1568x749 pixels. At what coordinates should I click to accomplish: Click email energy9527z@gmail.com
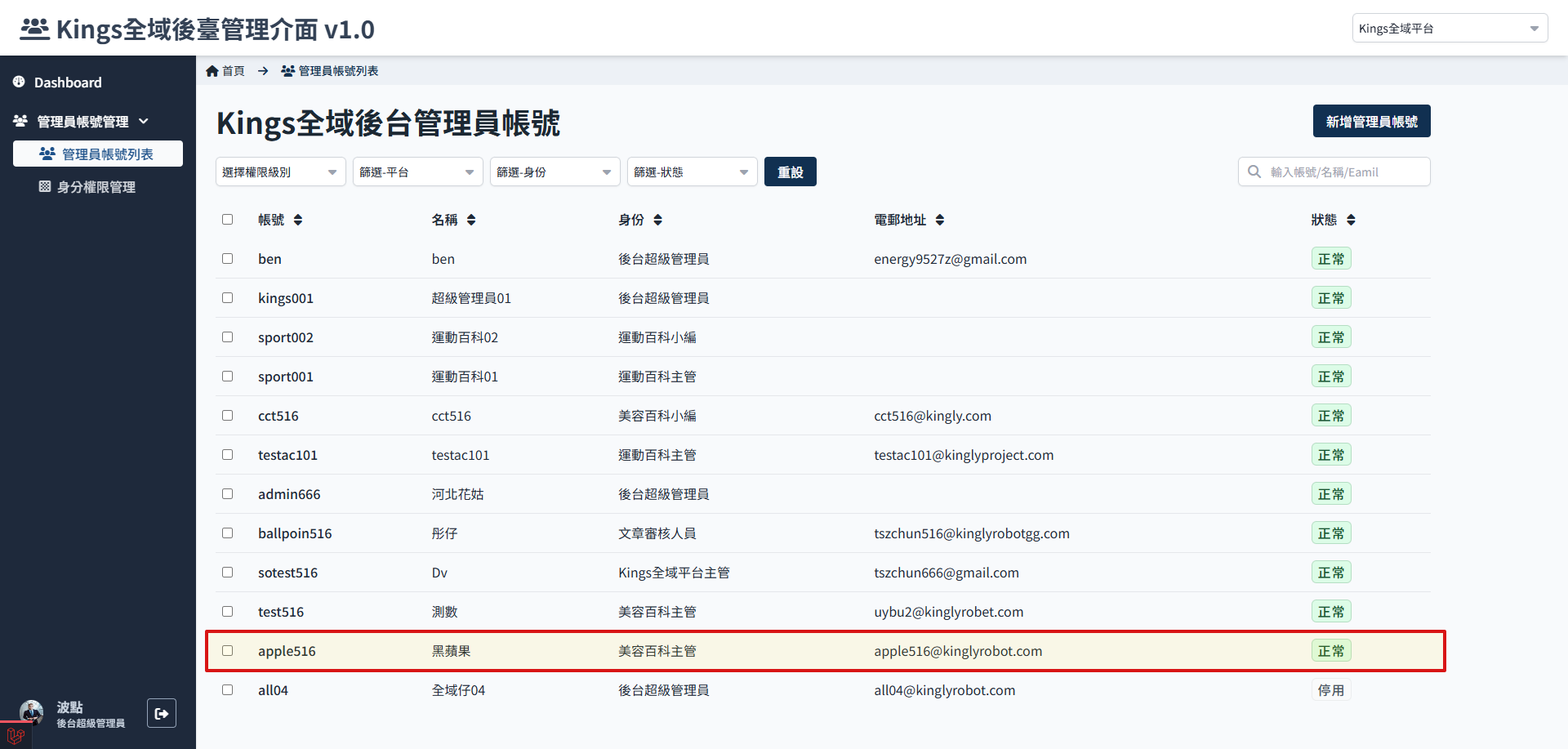click(x=950, y=259)
